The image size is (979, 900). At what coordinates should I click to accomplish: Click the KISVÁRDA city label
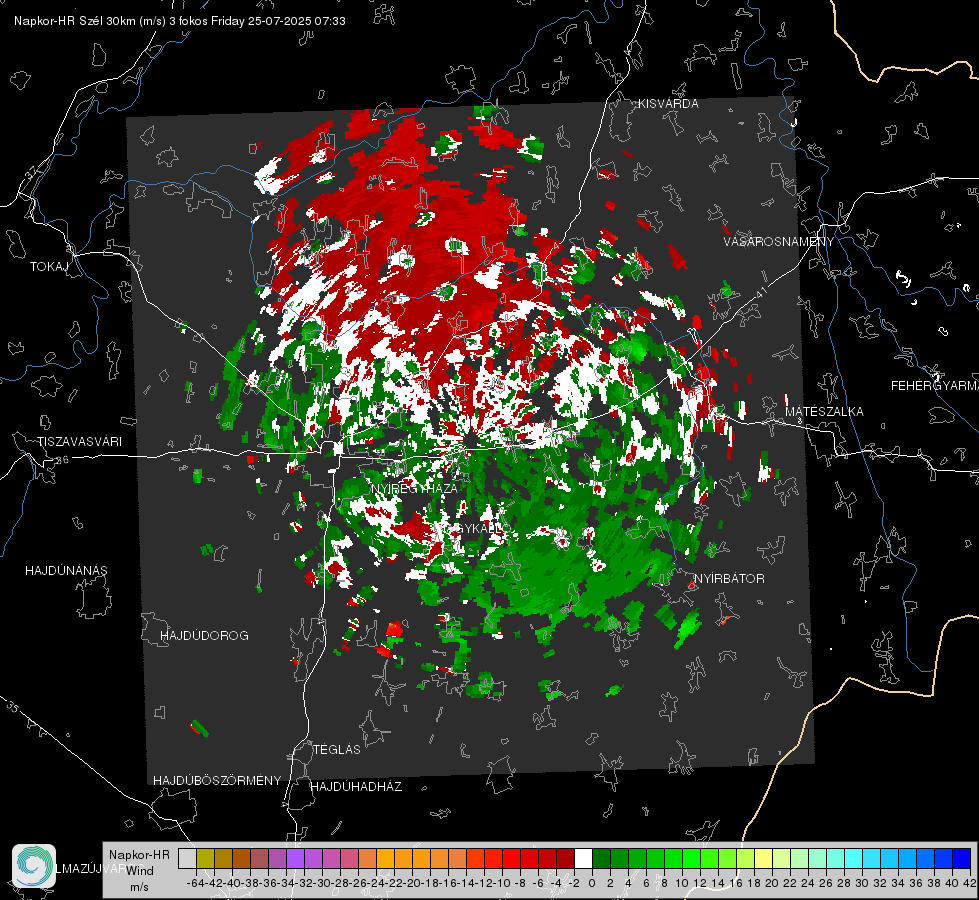coord(668,104)
